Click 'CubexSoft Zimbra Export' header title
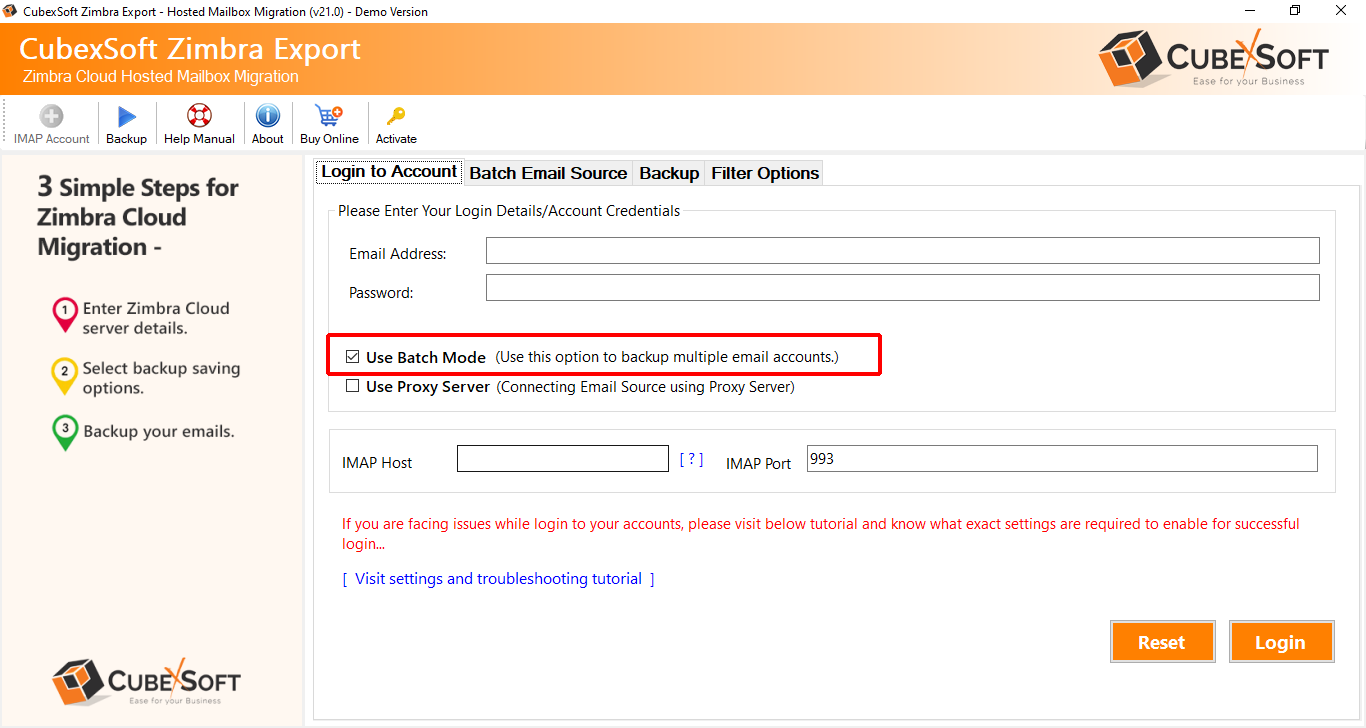This screenshot has height=728, width=1366. click(x=190, y=48)
